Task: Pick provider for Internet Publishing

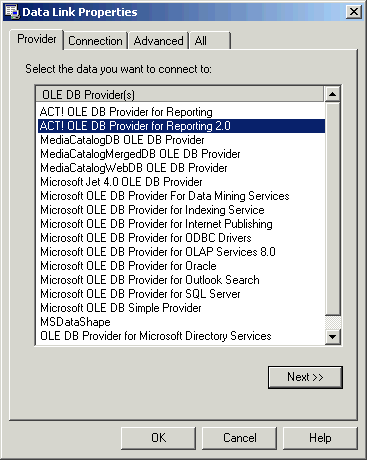Action: [181, 224]
